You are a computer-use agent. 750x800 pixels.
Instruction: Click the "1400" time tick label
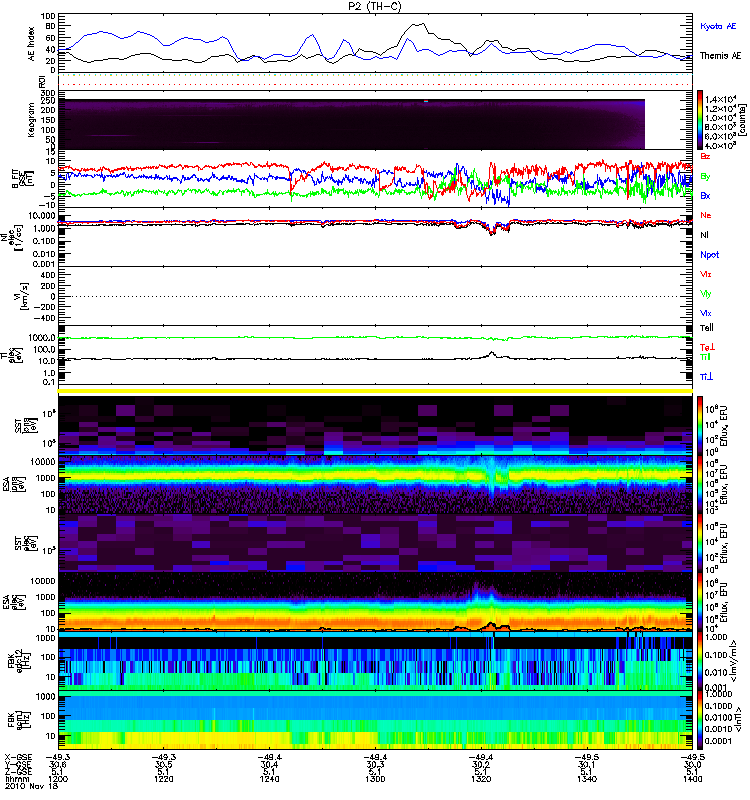(692, 779)
